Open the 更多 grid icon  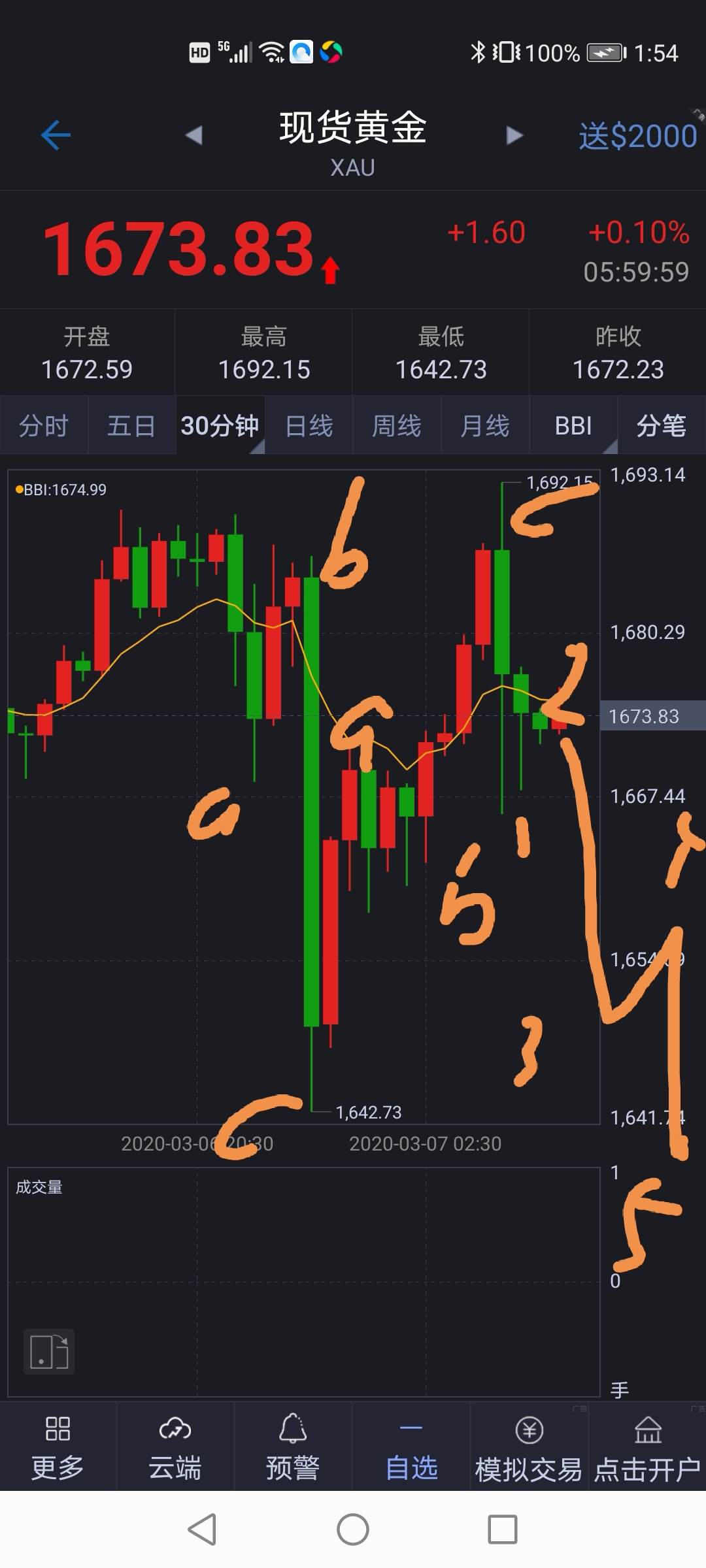(x=58, y=1429)
